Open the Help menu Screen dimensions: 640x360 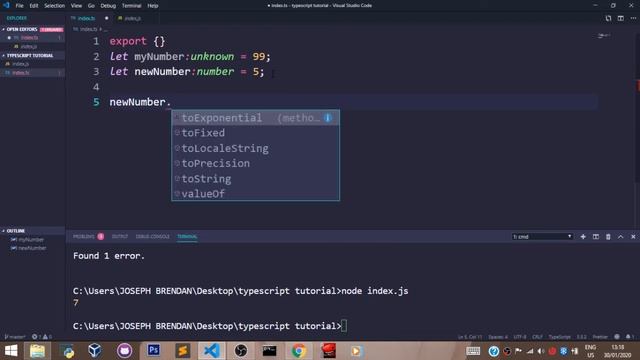tap(153, 6)
